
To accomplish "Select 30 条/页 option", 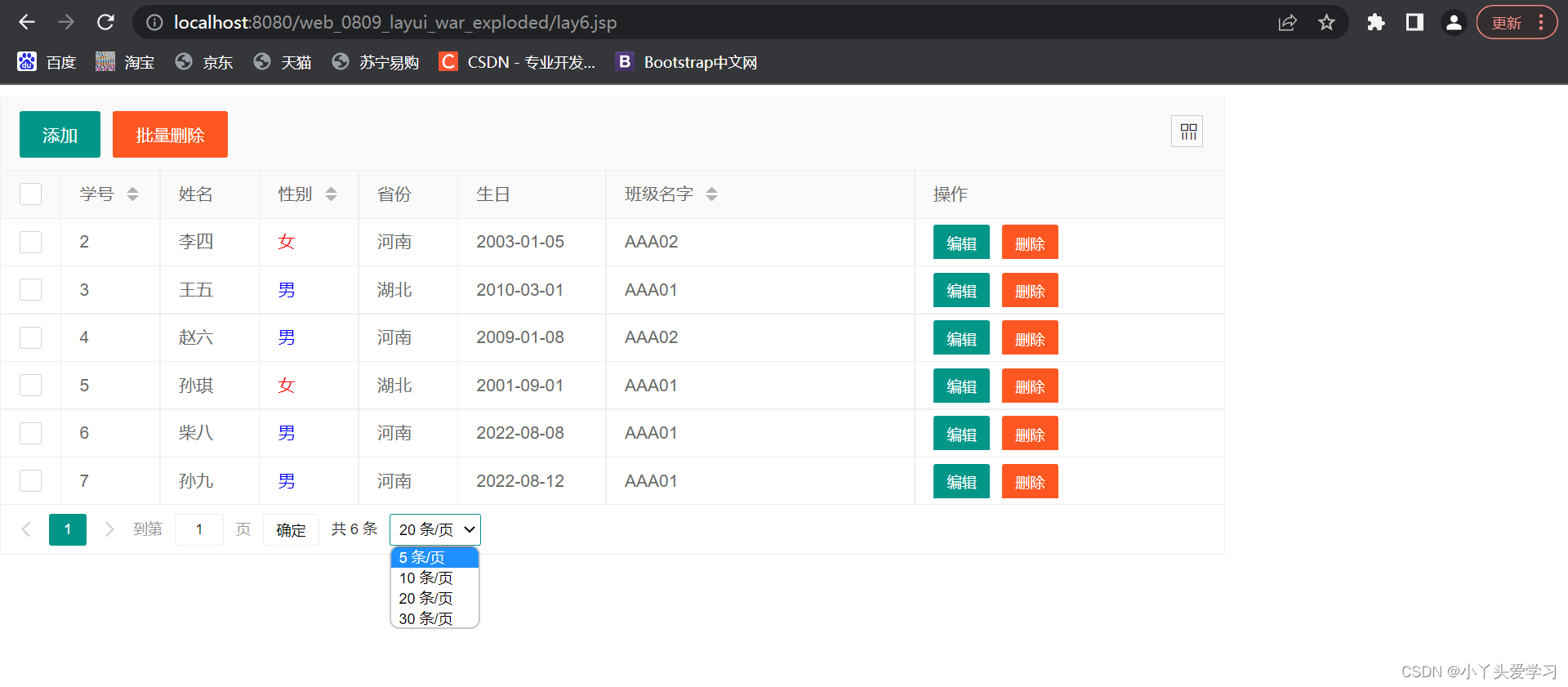I will coord(434,618).
